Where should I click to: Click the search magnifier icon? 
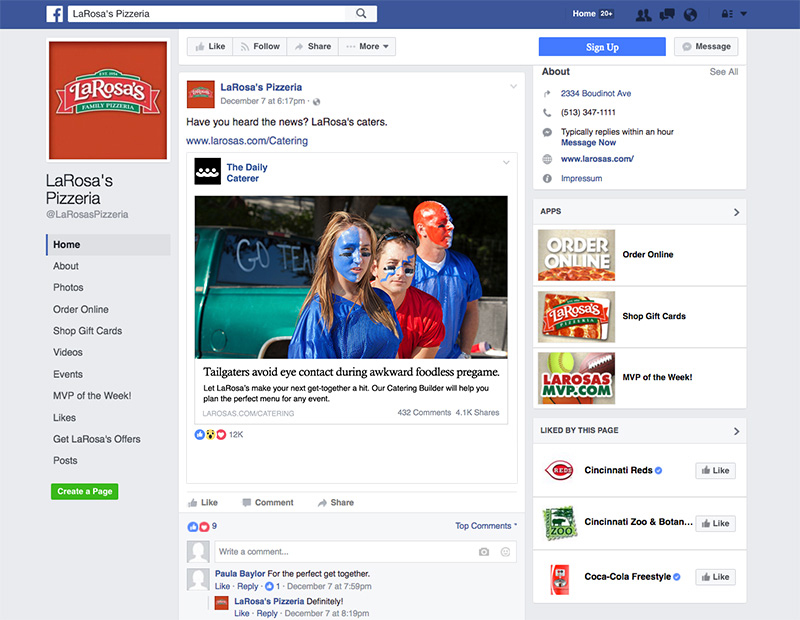(x=361, y=14)
